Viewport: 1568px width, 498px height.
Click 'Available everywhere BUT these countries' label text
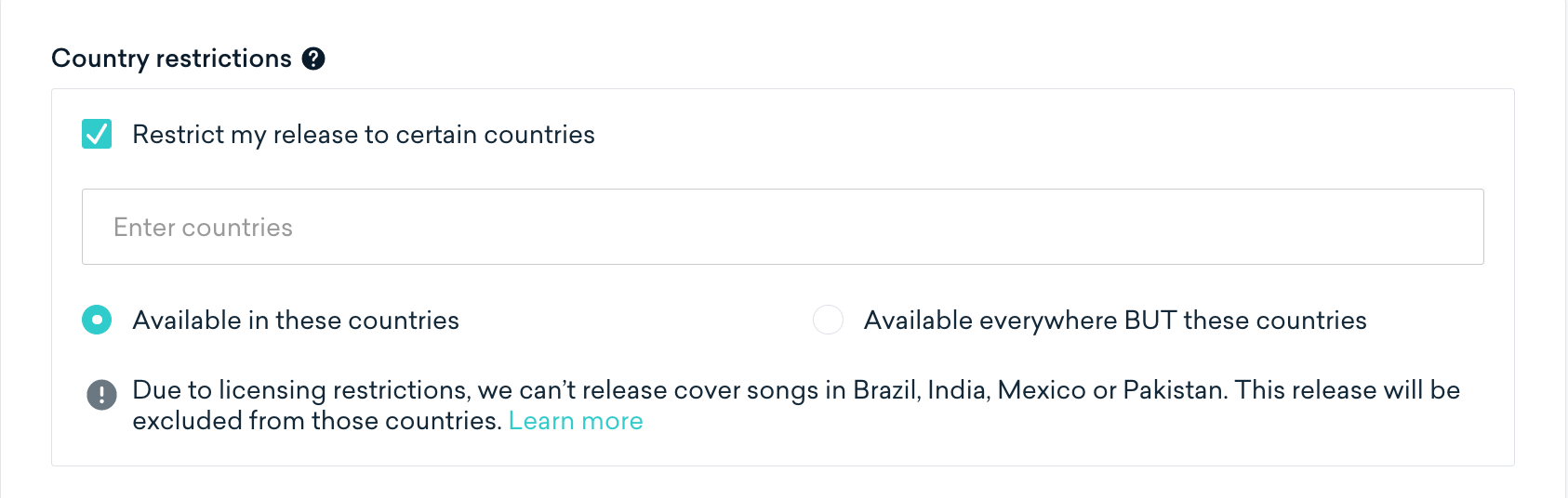point(1115,321)
